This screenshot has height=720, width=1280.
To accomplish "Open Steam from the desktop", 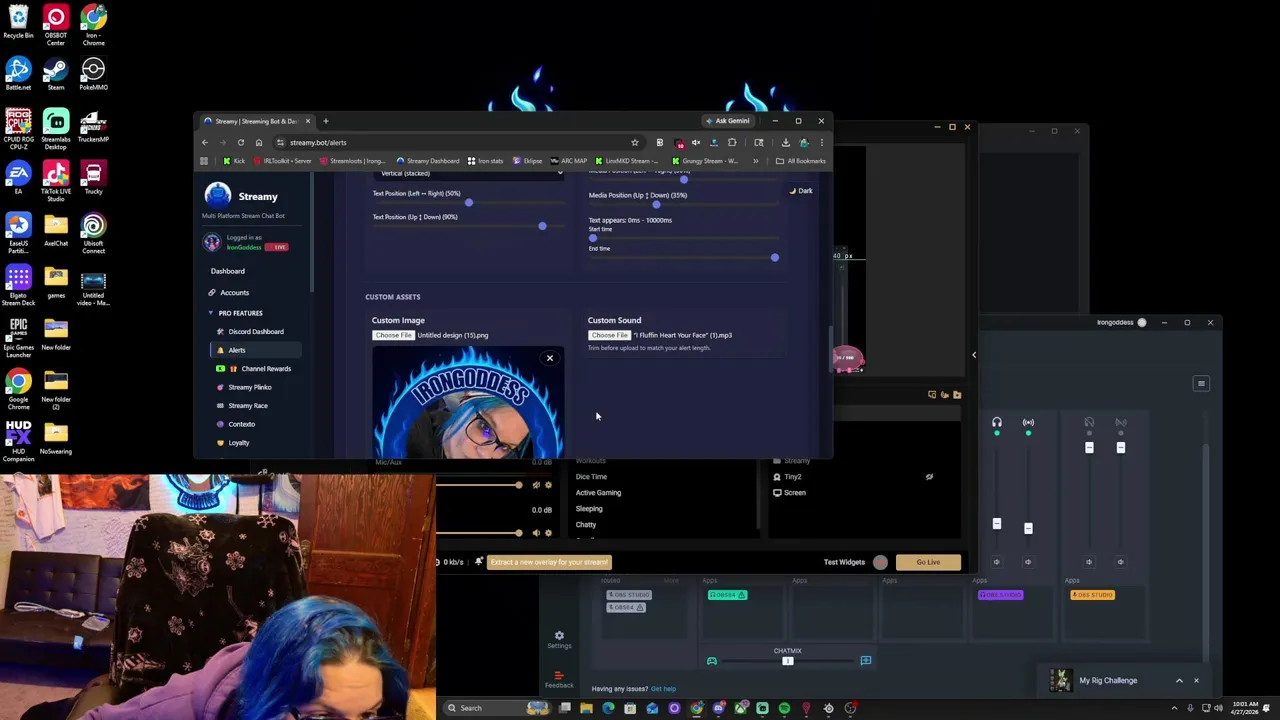I will pyautogui.click(x=55, y=72).
